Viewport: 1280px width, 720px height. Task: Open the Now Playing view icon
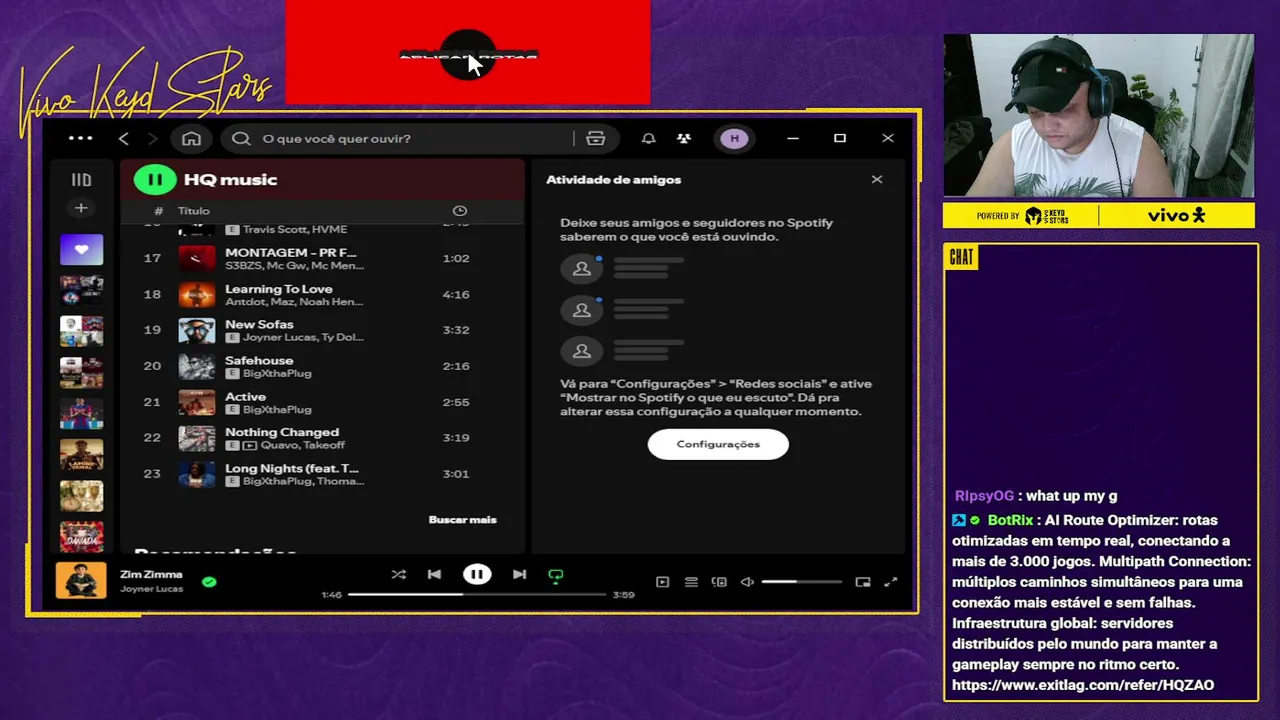[662, 582]
